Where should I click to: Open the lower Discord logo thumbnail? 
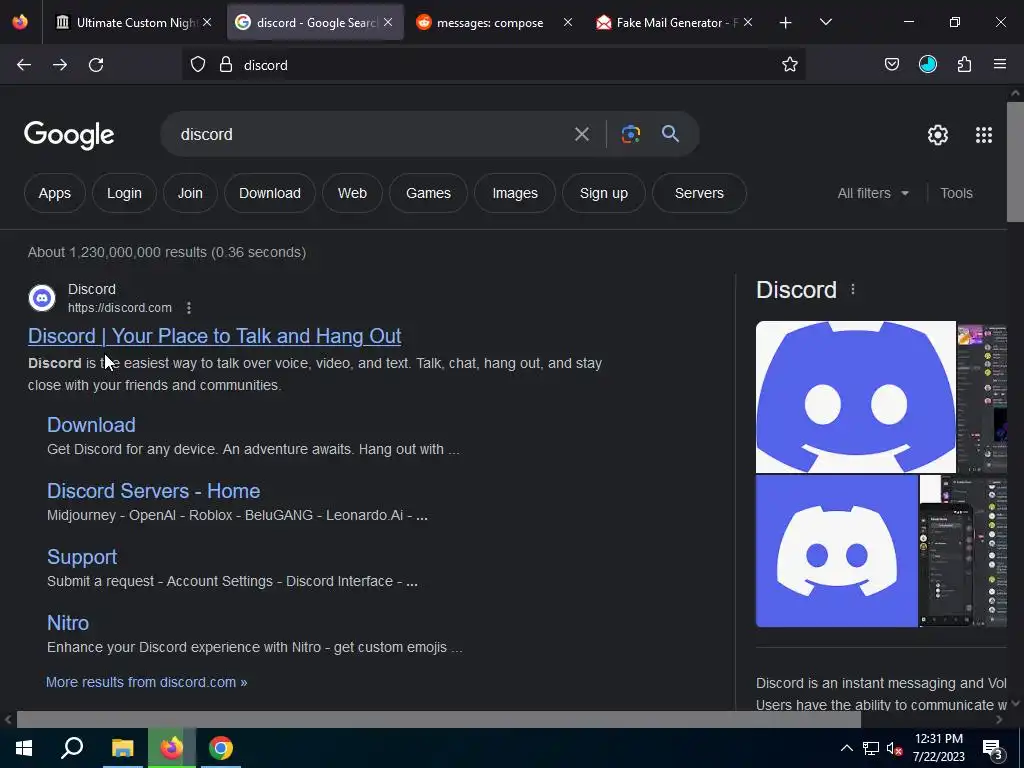pos(837,551)
